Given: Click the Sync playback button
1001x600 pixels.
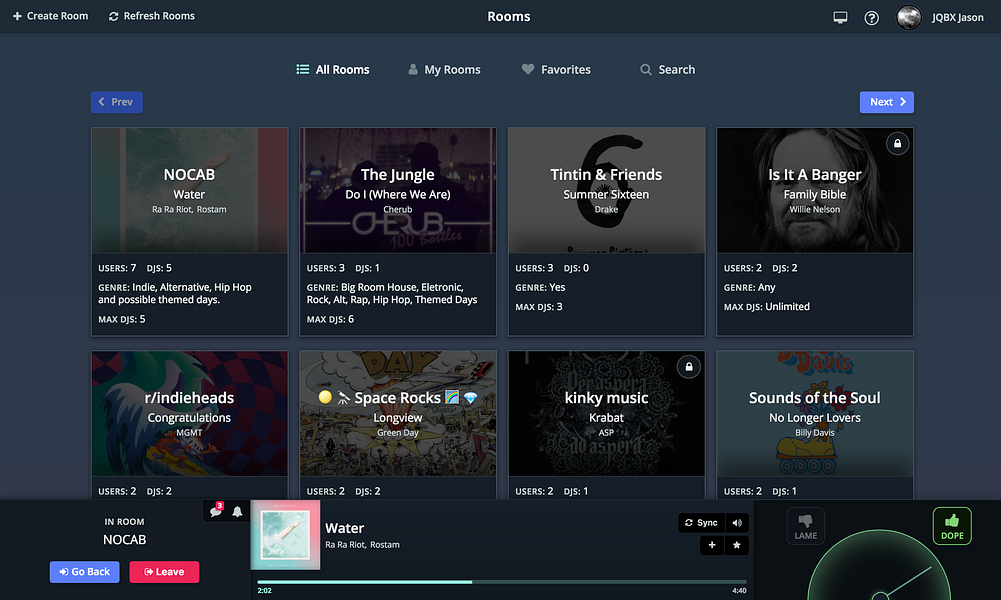Looking at the screenshot, I should 701,523.
